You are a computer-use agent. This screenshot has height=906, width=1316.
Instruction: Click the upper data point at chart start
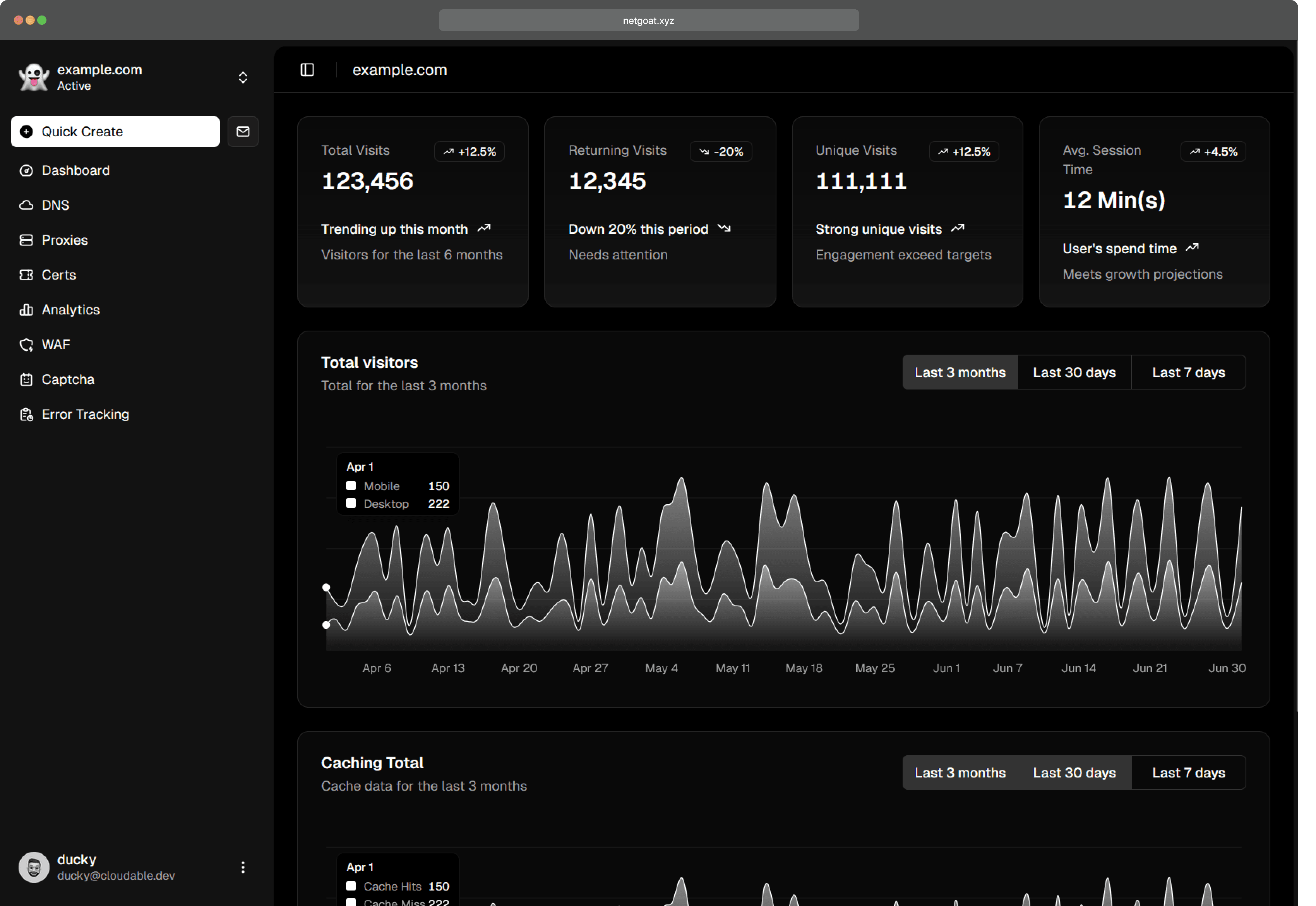pyautogui.click(x=326, y=587)
